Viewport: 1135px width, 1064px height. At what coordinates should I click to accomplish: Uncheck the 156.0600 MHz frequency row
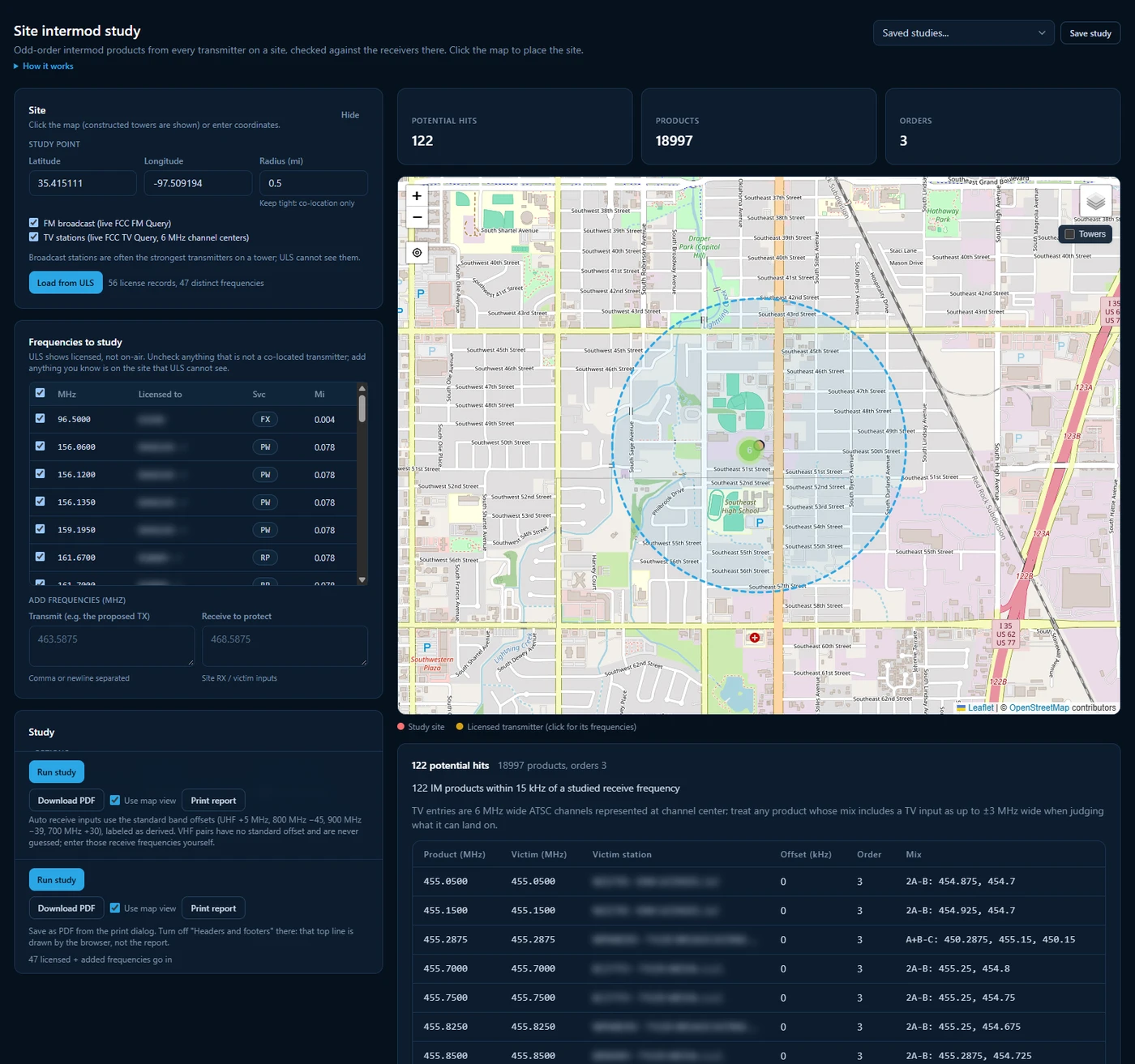(40, 447)
